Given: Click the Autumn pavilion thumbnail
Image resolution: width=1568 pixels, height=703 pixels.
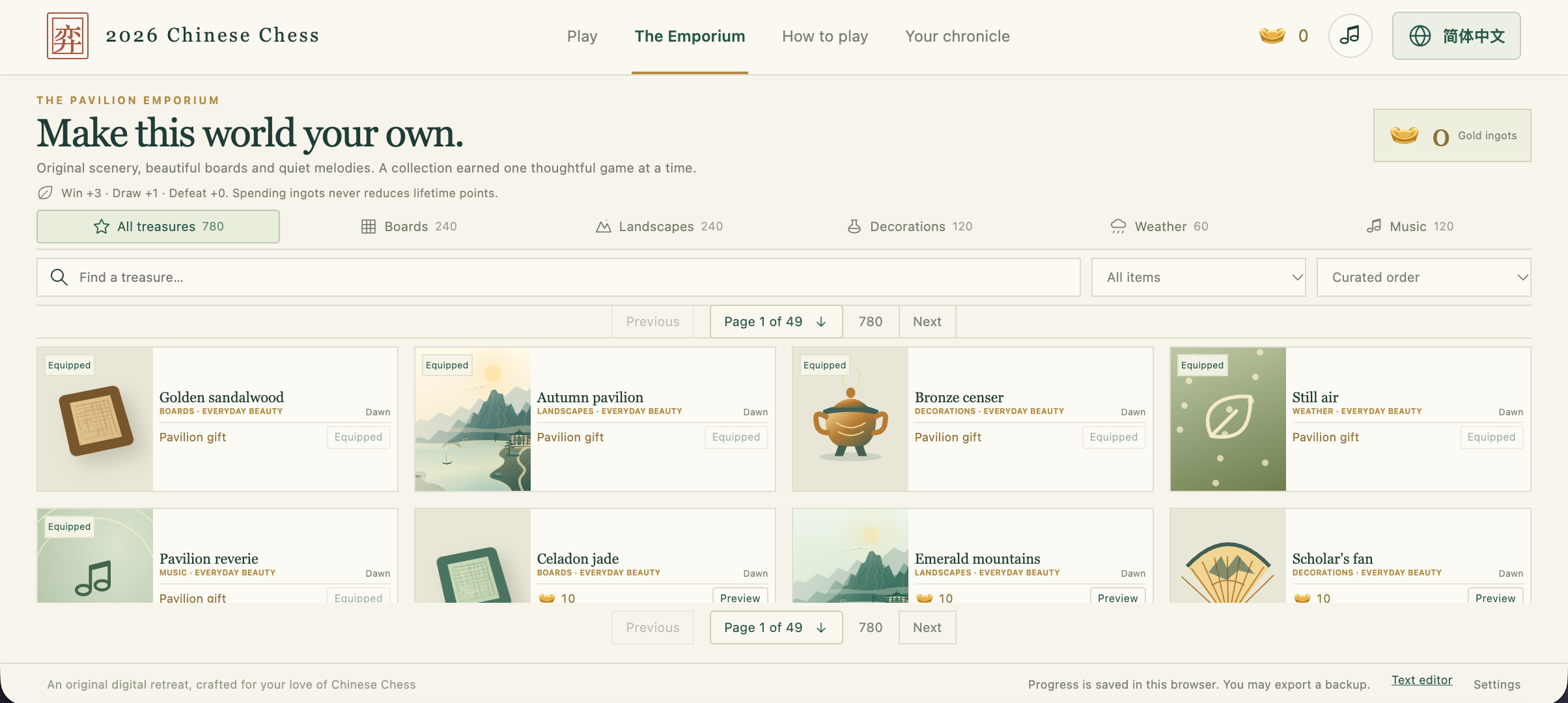Looking at the screenshot, I should tap(473, 419).
